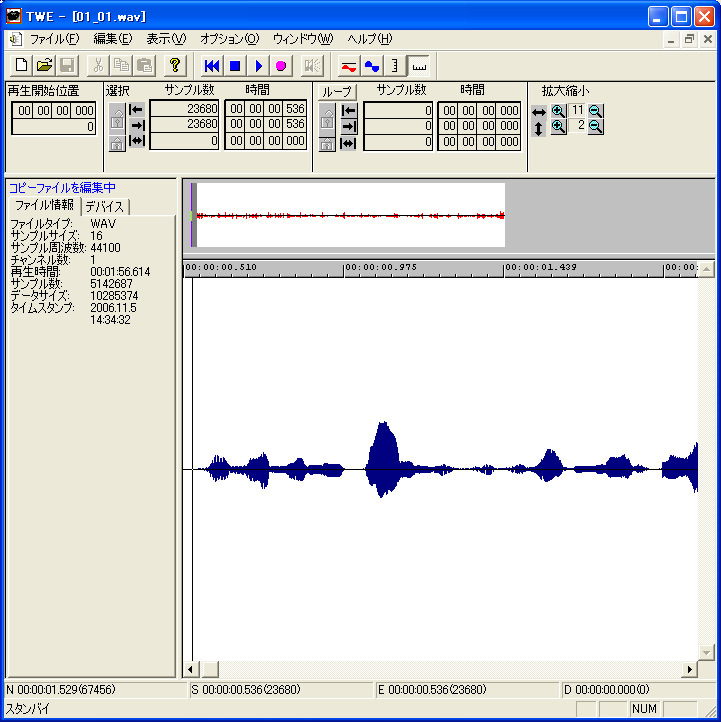721x722 pixels.
Task: Click loop range double-arrow icon
Action: tap(348, 143)
